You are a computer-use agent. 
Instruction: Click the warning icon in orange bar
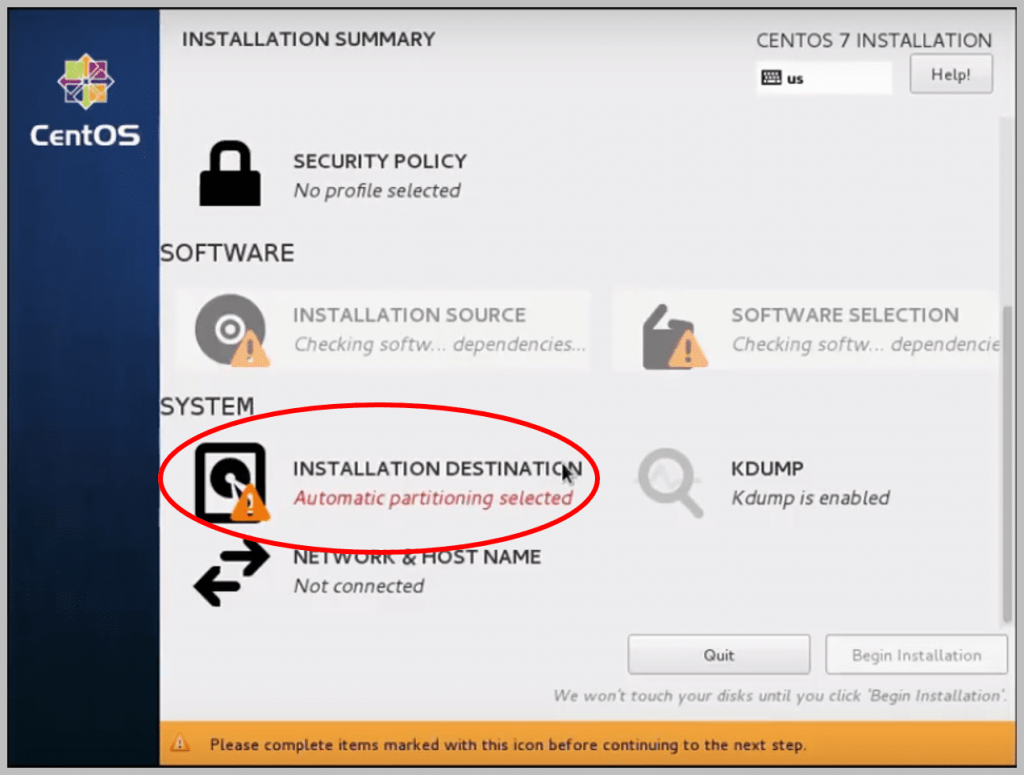pyautogui.click(x=180, y=744)
